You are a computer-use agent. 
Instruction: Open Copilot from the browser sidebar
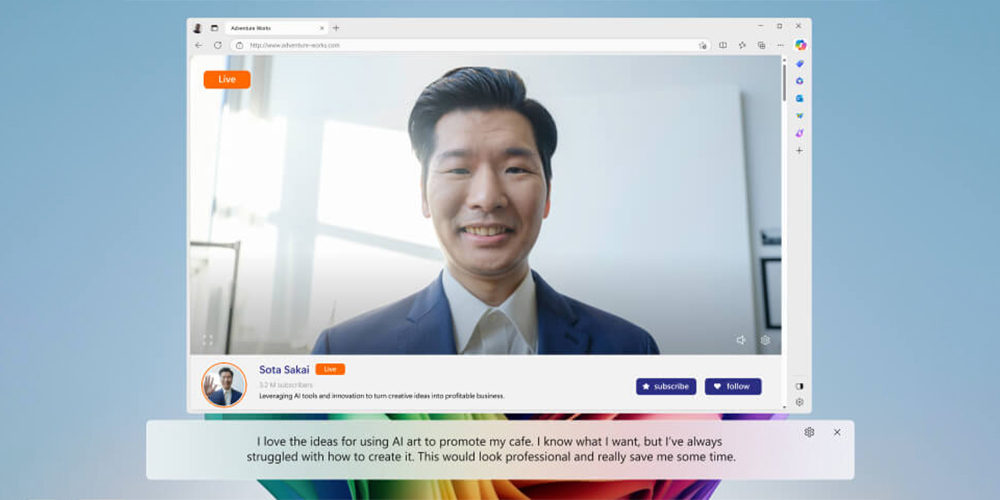pyautogui.click(x=800, y=45)
